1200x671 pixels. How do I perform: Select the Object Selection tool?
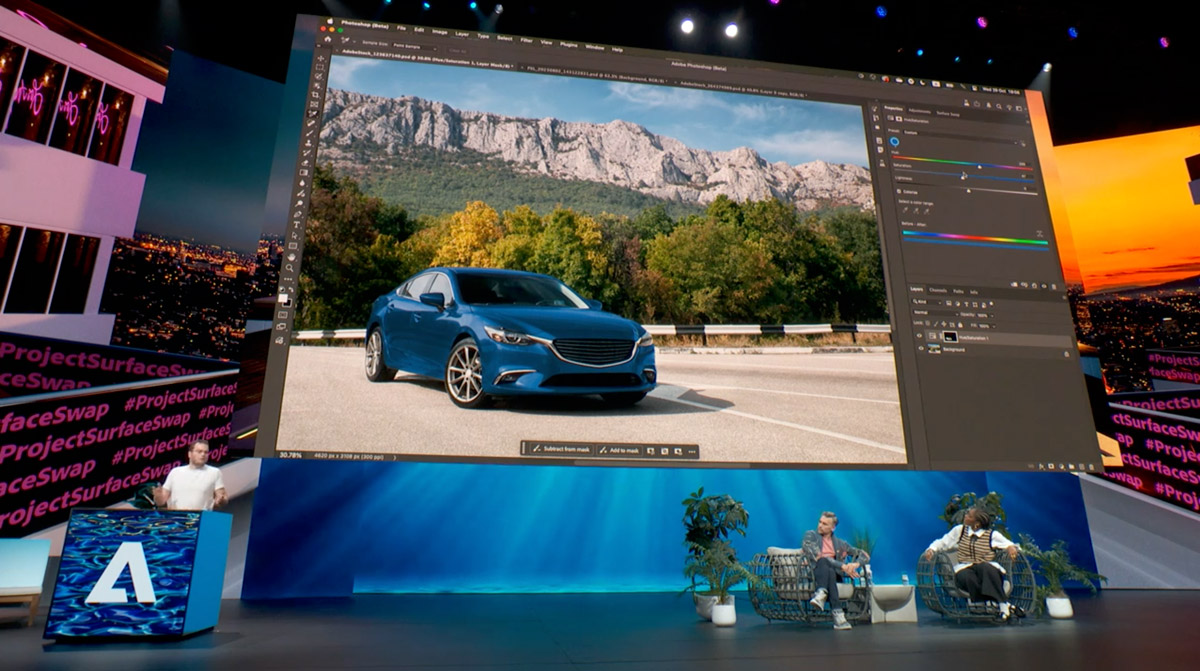317,86
